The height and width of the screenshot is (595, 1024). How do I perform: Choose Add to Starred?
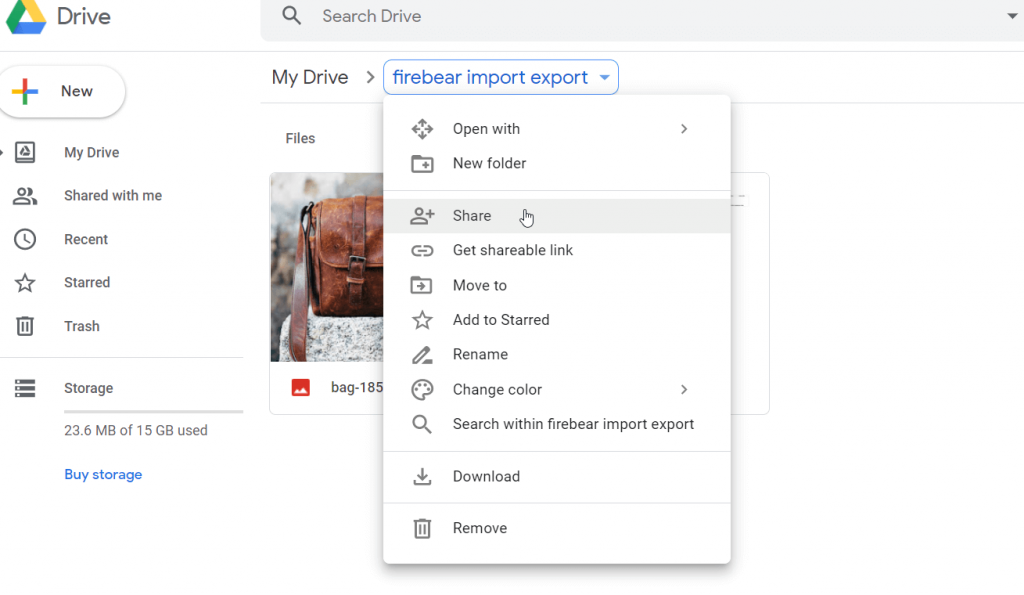pyautogui.click(x=556, y=319)
